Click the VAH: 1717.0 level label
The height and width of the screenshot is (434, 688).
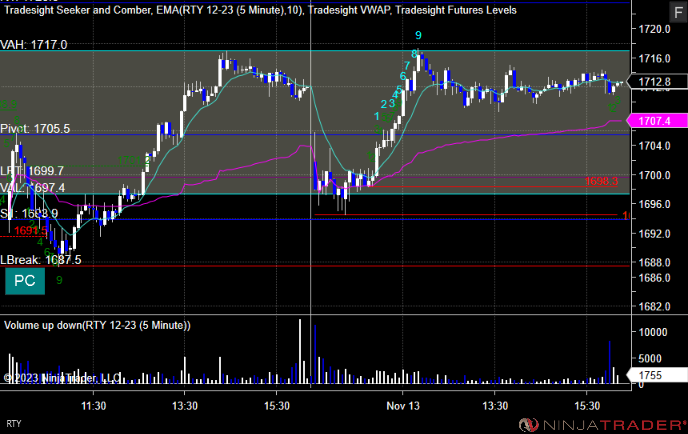tap(34, 45)
